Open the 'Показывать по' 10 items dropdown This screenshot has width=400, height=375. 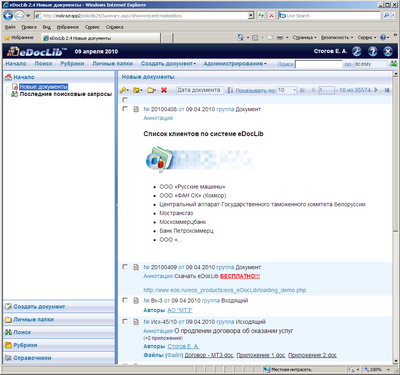pos(286,90)
